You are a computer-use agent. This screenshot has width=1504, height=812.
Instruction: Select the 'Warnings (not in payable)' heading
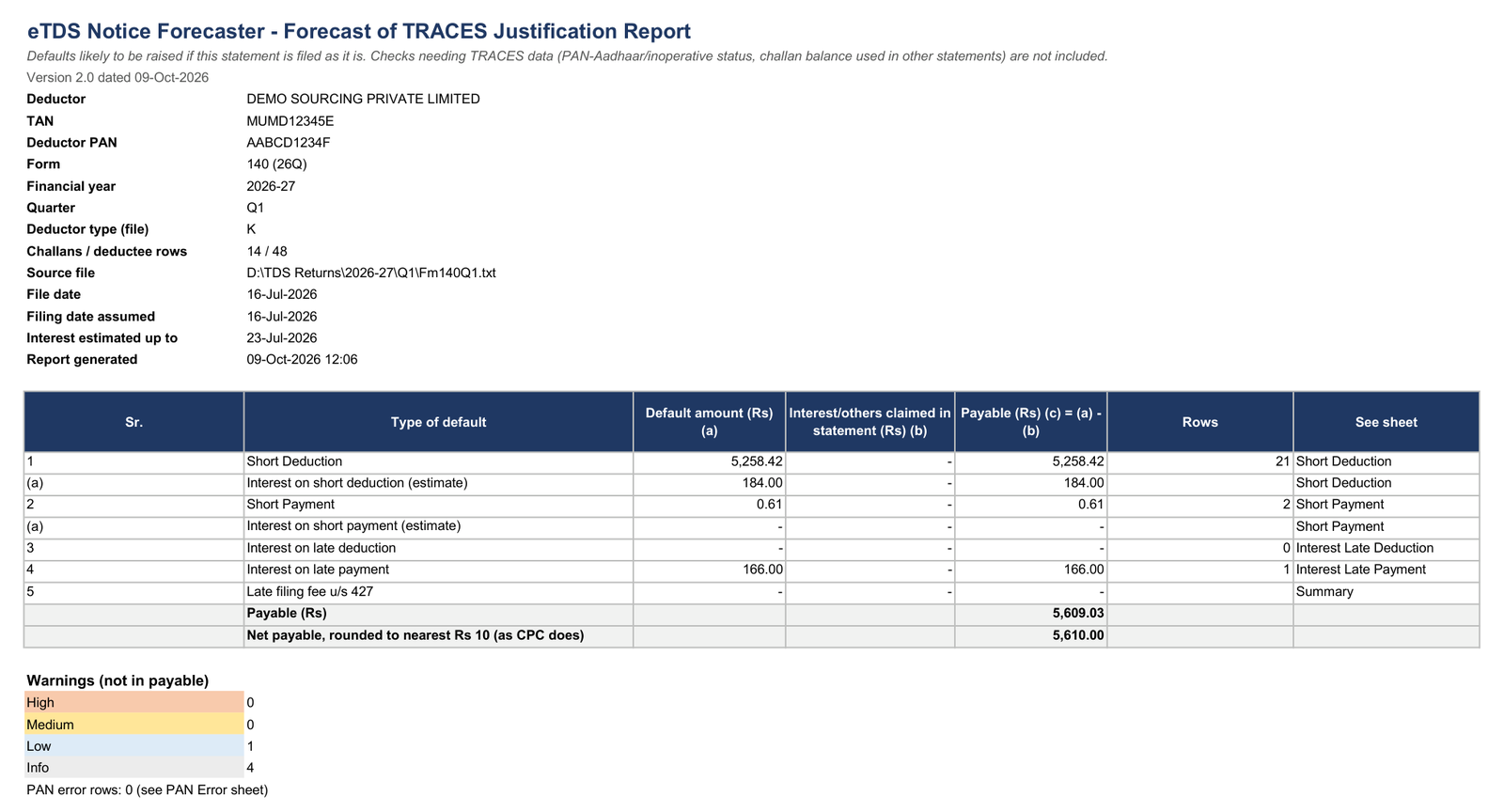[x=117, y=680]
